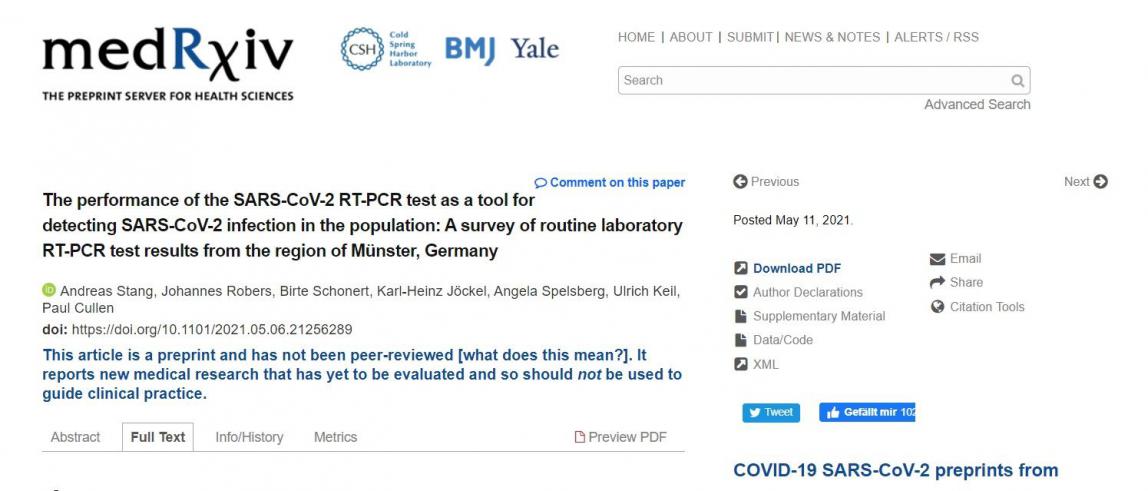The image size is (1148, 491).
Task: Click the Tweet button
Action: tap(771, 413)
